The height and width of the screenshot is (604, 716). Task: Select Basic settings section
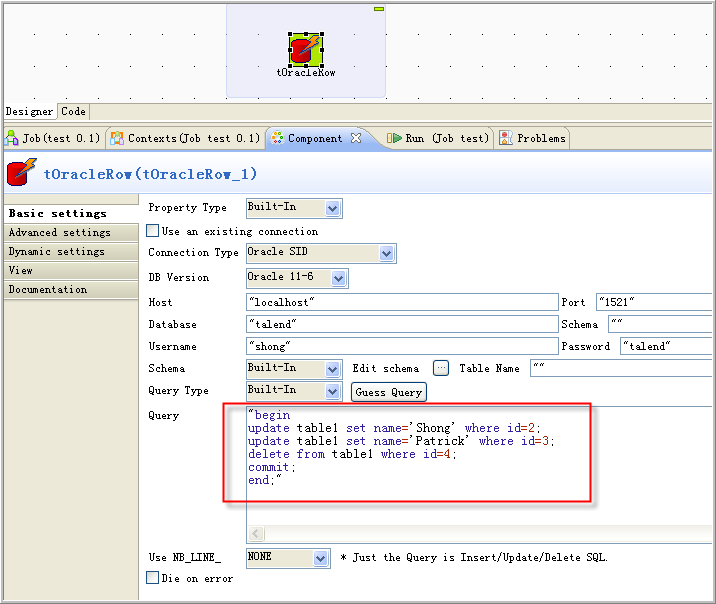[71, 213]
